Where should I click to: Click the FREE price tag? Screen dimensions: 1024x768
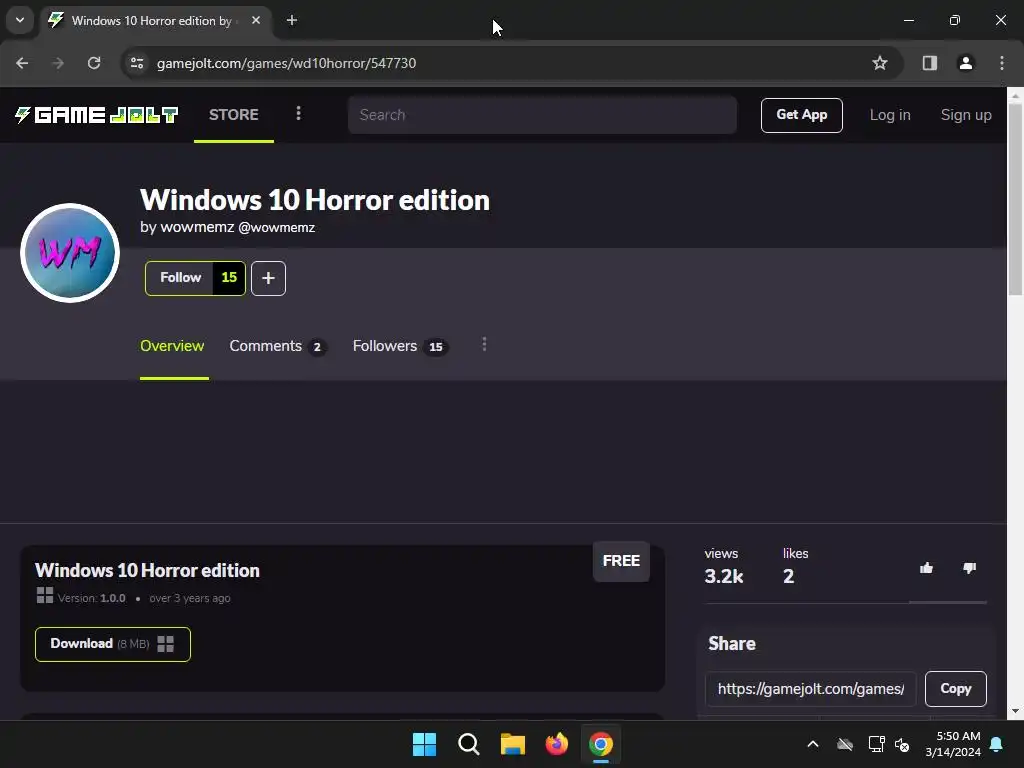point(621,561)
